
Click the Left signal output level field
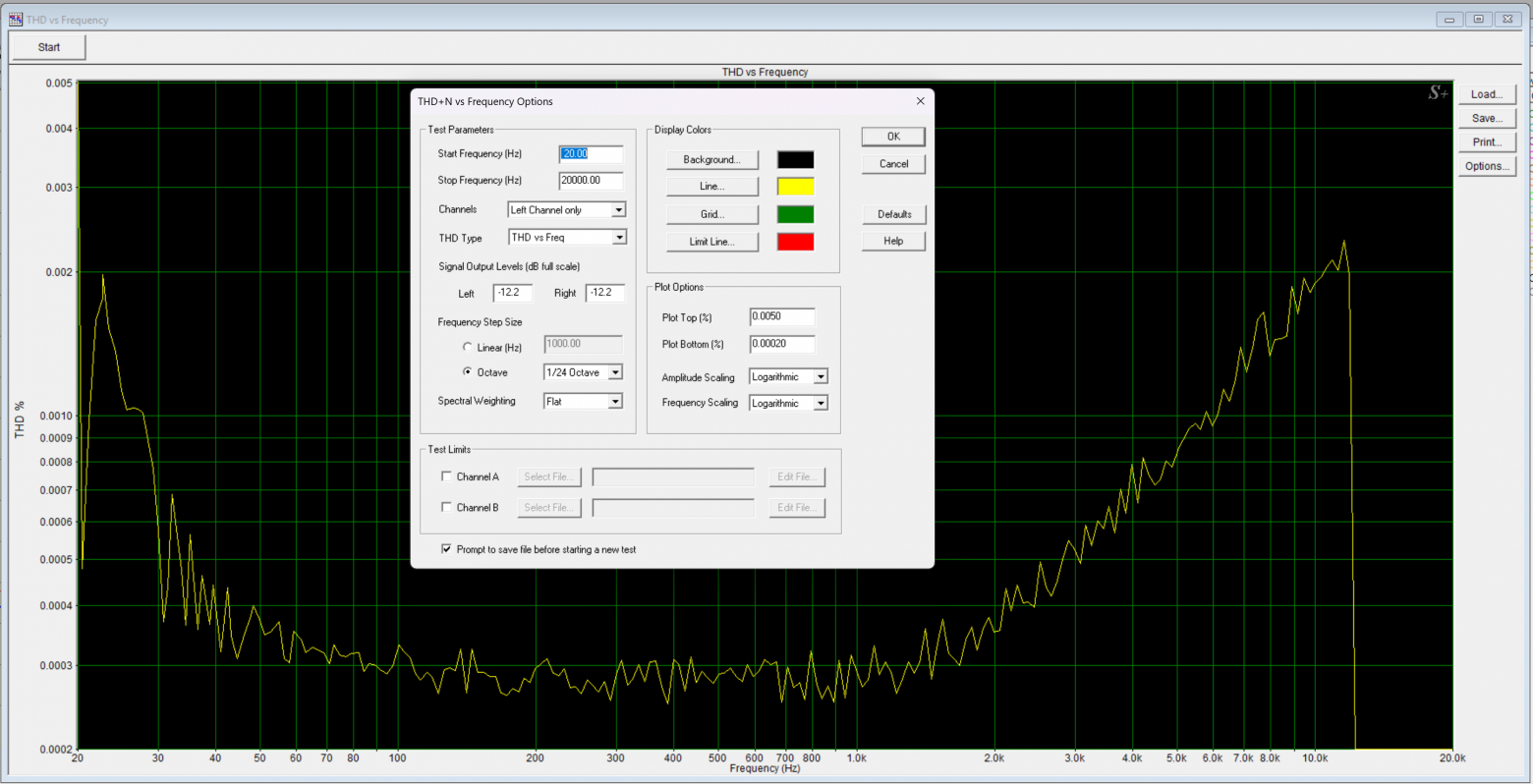pos(513,293)
